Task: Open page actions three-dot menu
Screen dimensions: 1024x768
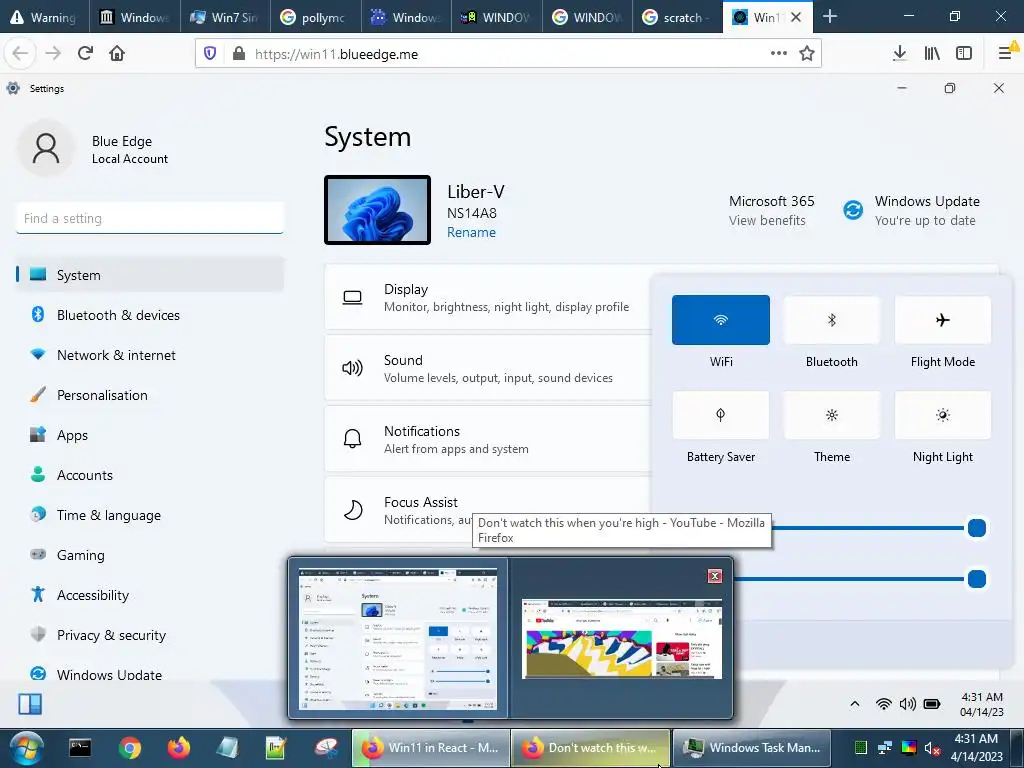Action: [778, 54]
